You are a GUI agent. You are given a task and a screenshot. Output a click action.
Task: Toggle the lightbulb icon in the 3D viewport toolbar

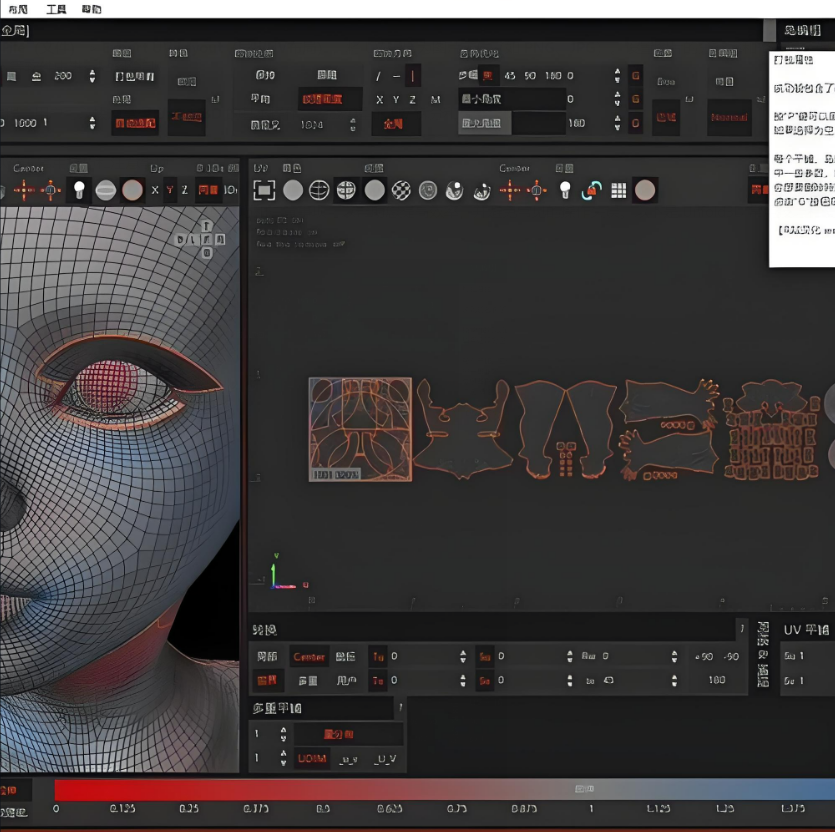pos(79,190)
